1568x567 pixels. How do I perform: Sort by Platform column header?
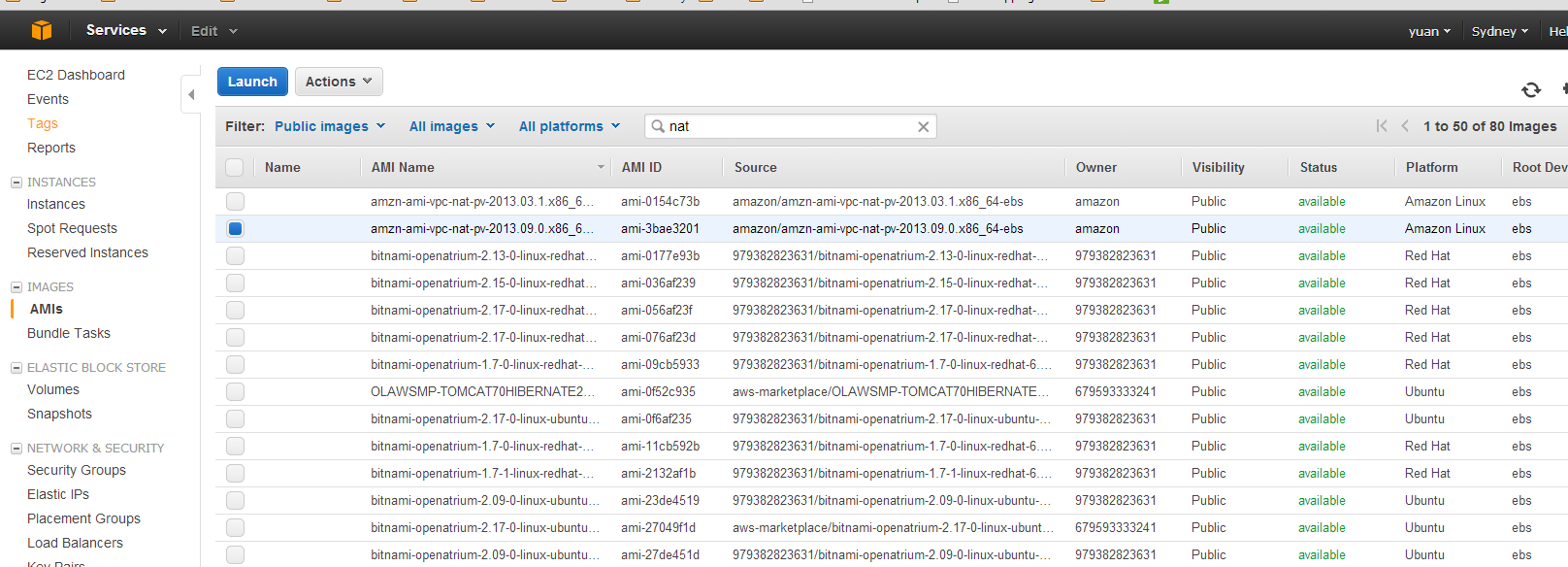pyautogui.click(x=1431, y=167)
